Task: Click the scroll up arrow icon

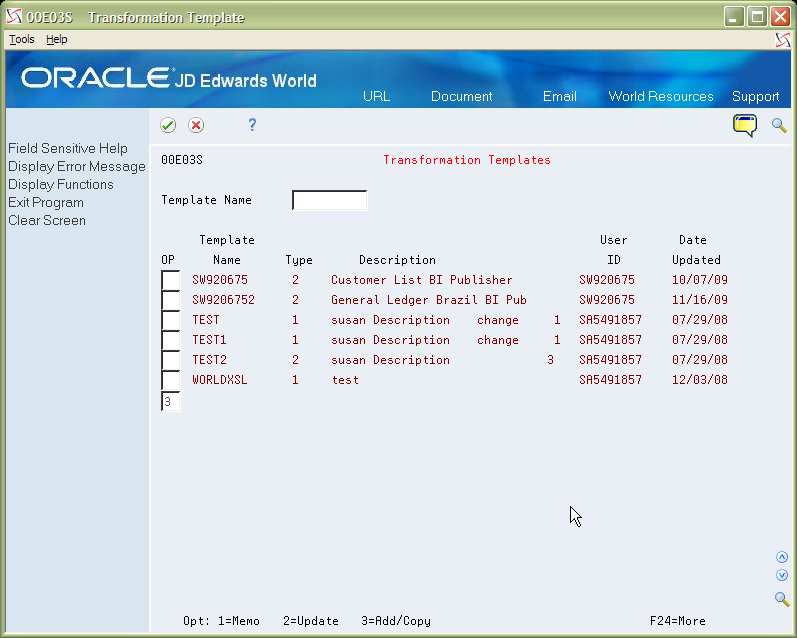Action: pyautogui.click(x=782, y=557)
